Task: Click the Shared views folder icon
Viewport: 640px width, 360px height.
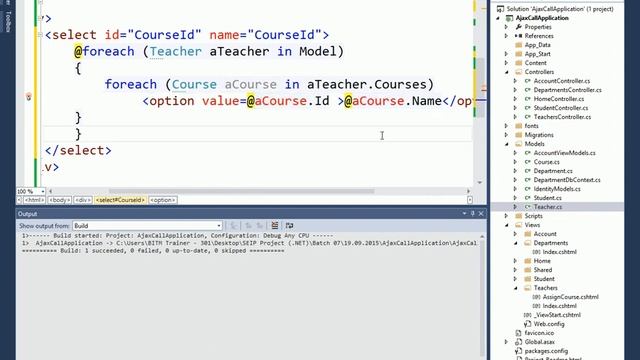Action: [x=527, y=270]
